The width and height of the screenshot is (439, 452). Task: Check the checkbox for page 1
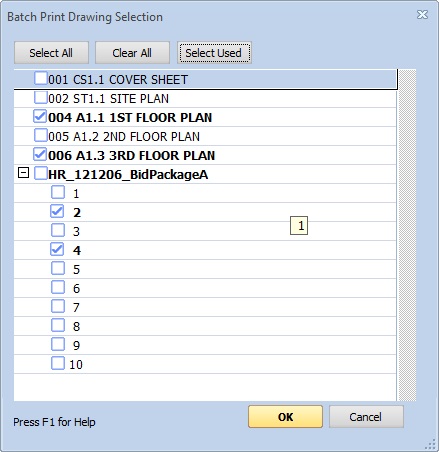pyautogui.click(x=58, y=192)
